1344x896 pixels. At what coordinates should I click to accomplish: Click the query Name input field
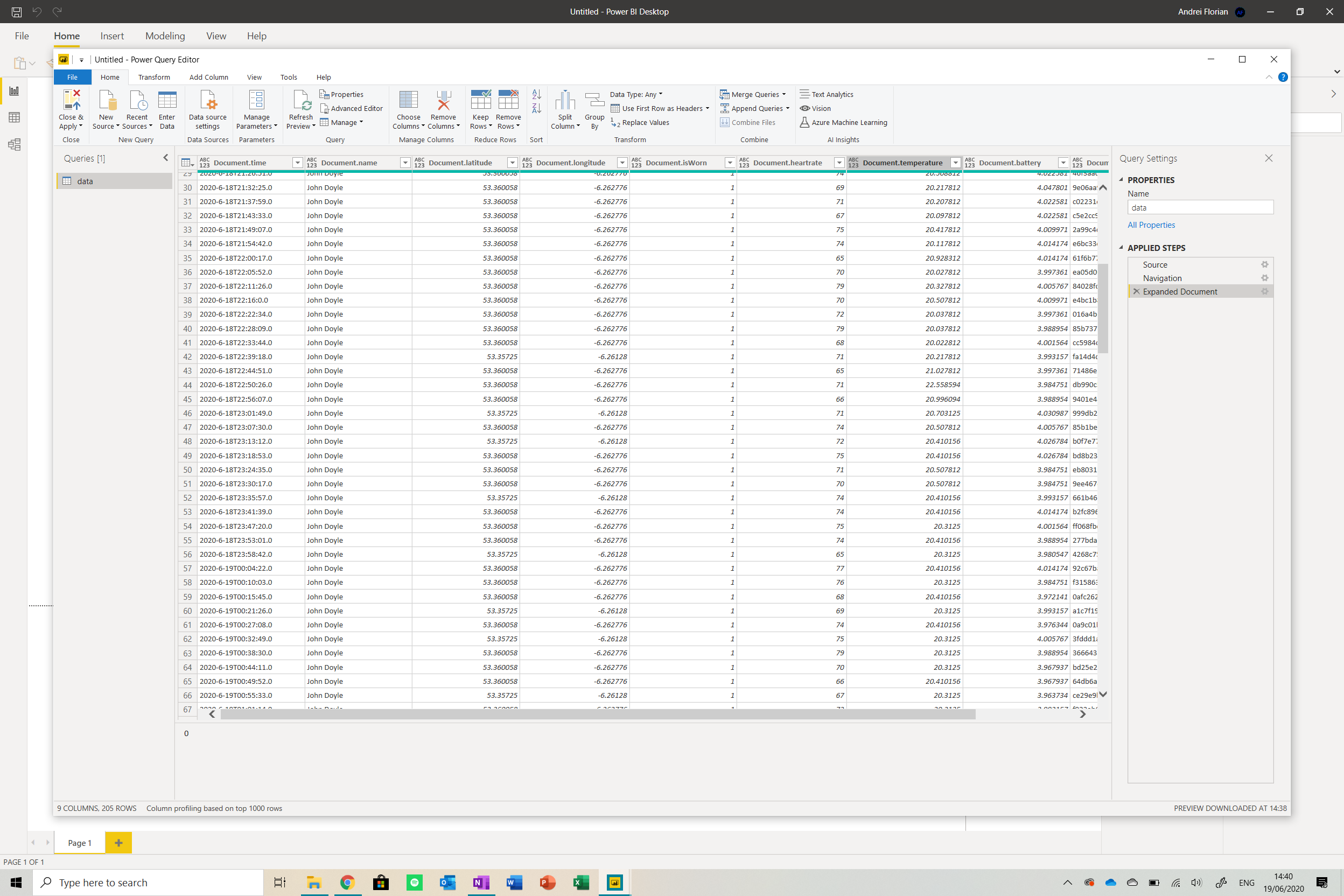1200,208
